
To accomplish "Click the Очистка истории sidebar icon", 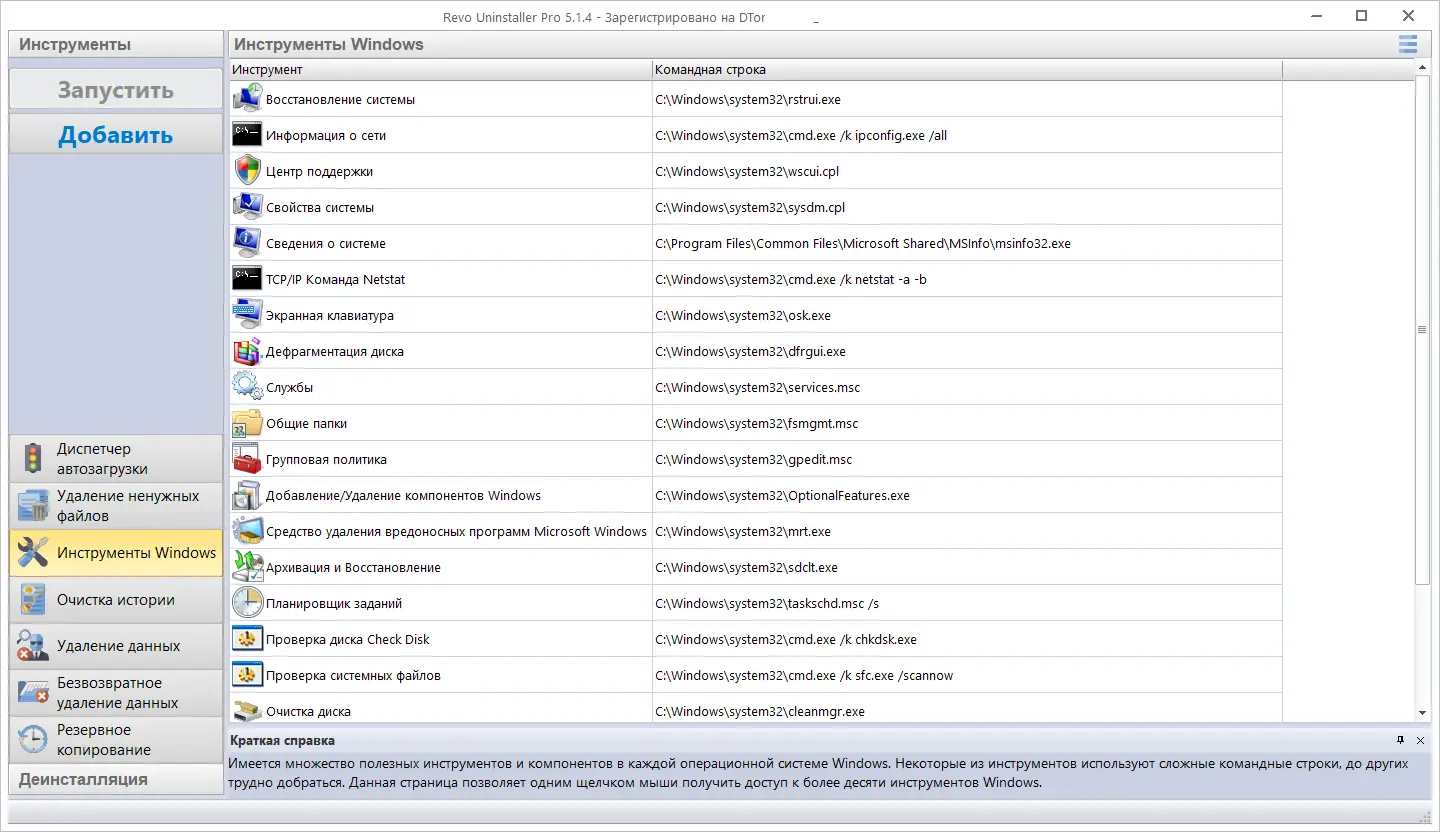I will (33, 600).
